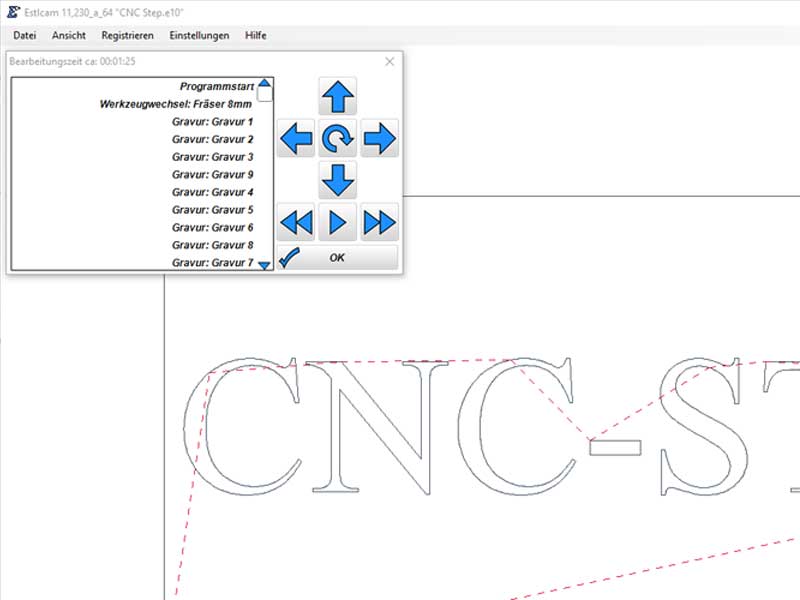Click the Bearbeitungszeit ca: 00:01:25 title
This screenshot has height=600, width=800.
(x=72, y=62)
